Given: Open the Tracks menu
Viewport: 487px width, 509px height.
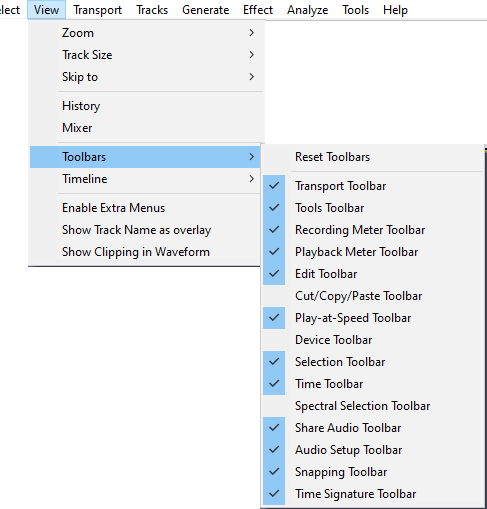Looking at the screenshot, I should tap(152, 10).
